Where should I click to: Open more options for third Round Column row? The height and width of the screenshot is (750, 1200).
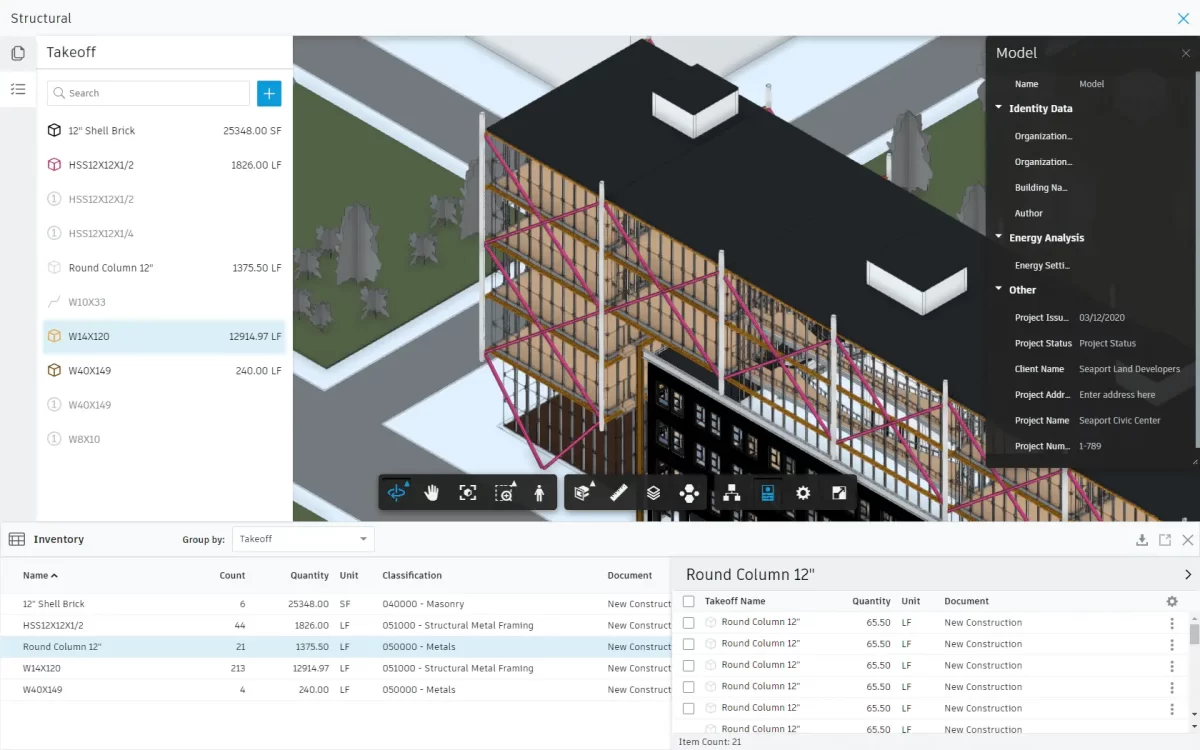(1172, 665)
